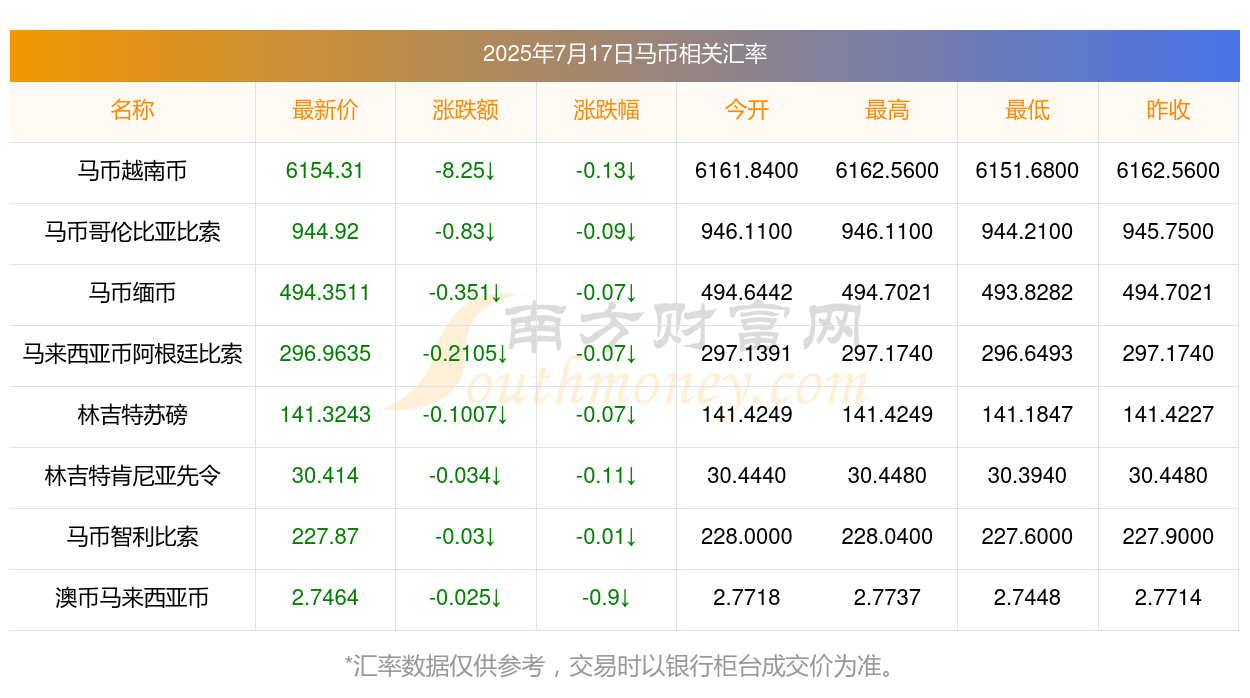
Task: Select low value 30.3940
Action: point(1027,476)
